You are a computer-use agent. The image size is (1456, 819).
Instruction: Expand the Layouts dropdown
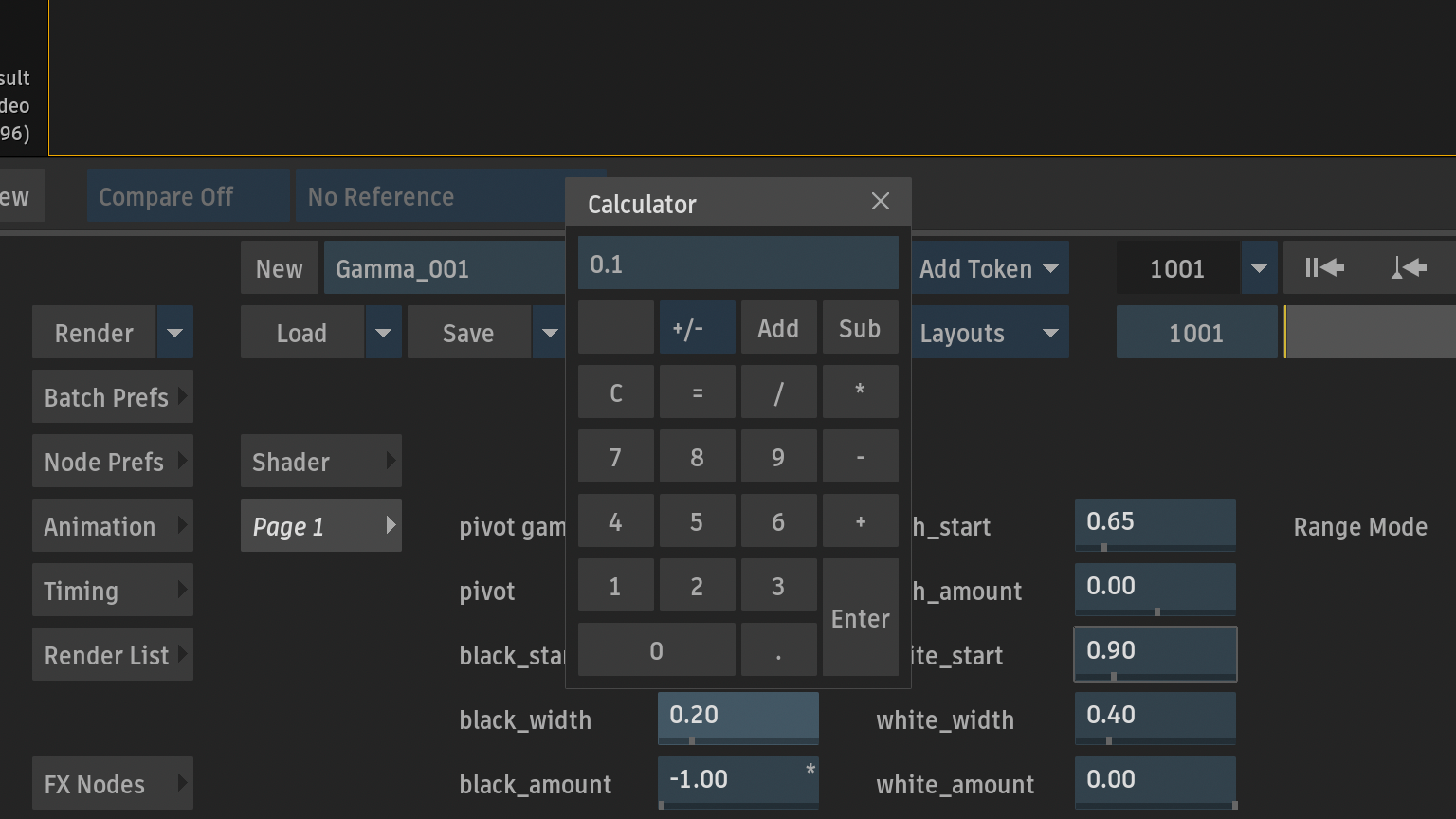tap(990, 333)
